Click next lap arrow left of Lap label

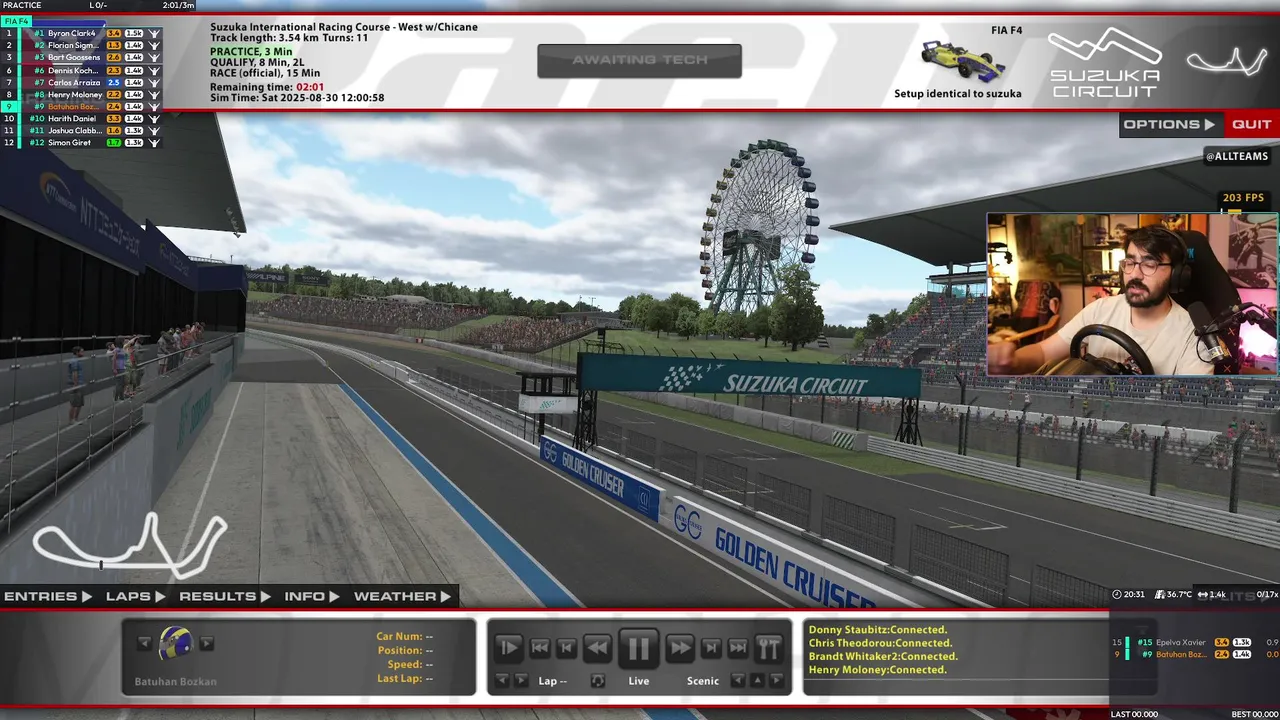pos(520,680)
